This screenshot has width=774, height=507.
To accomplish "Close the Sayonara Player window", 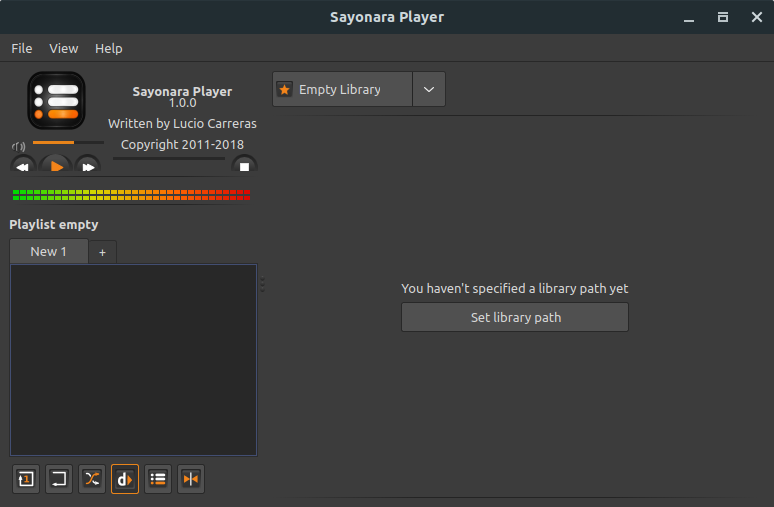I will (x=757, y=17).
